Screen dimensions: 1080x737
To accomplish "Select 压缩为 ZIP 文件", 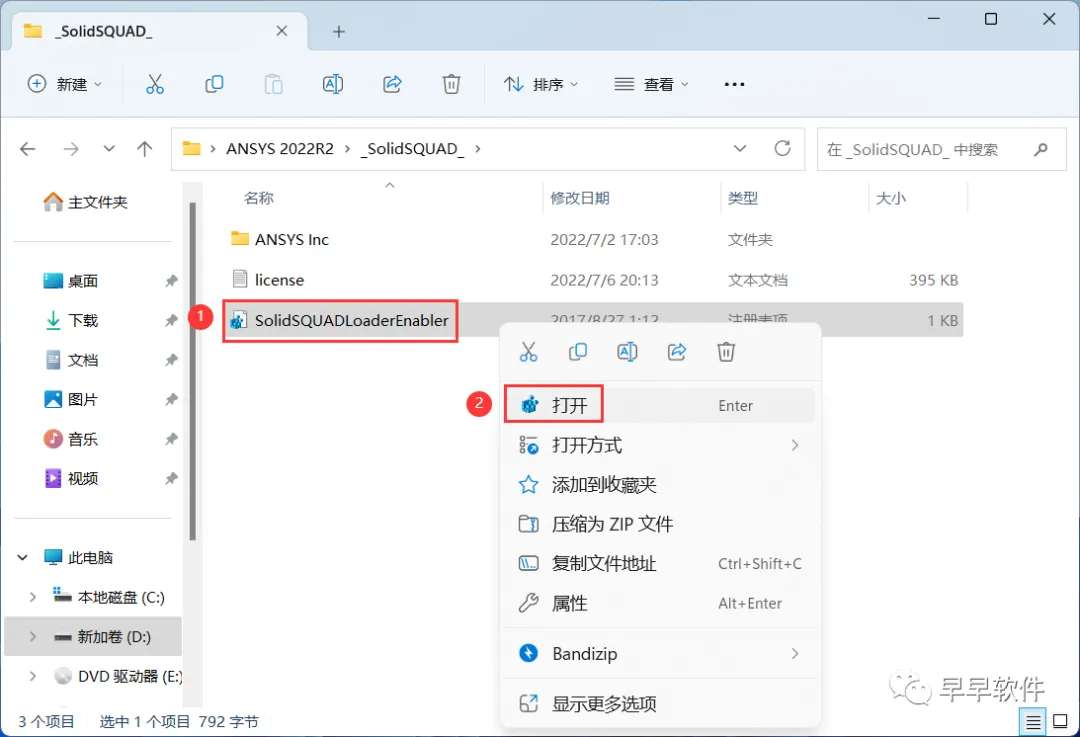I will click(660, 524).
